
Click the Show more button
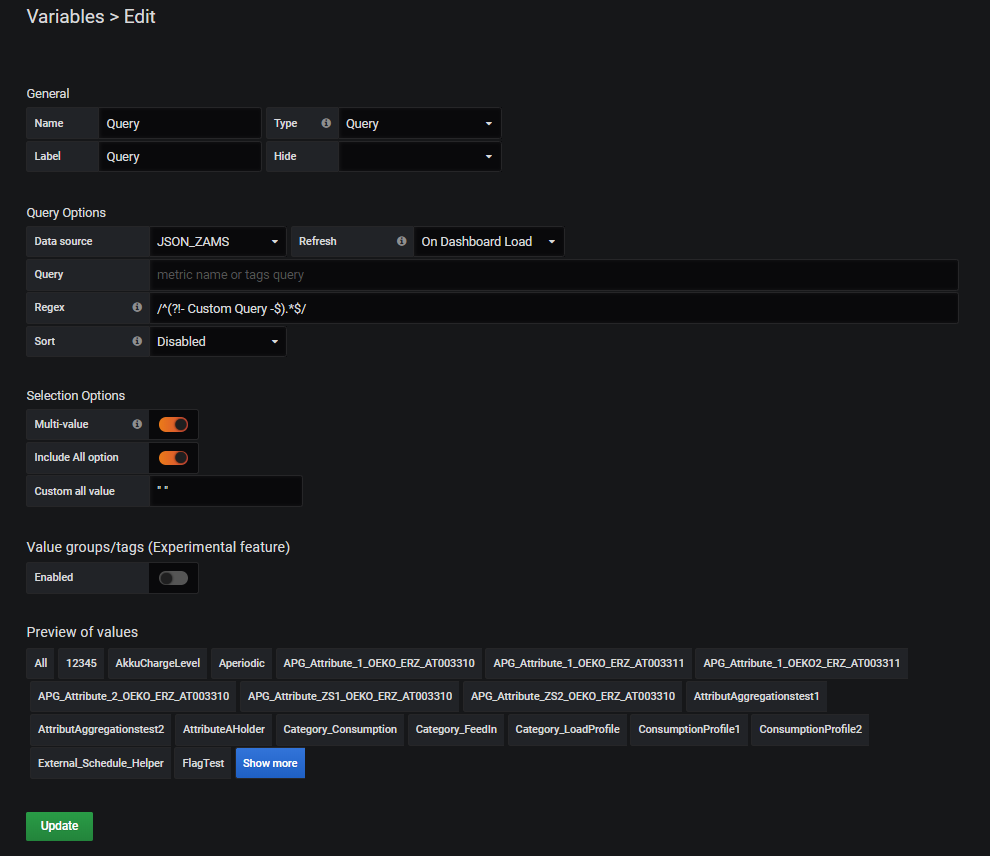tap(270, 763)
